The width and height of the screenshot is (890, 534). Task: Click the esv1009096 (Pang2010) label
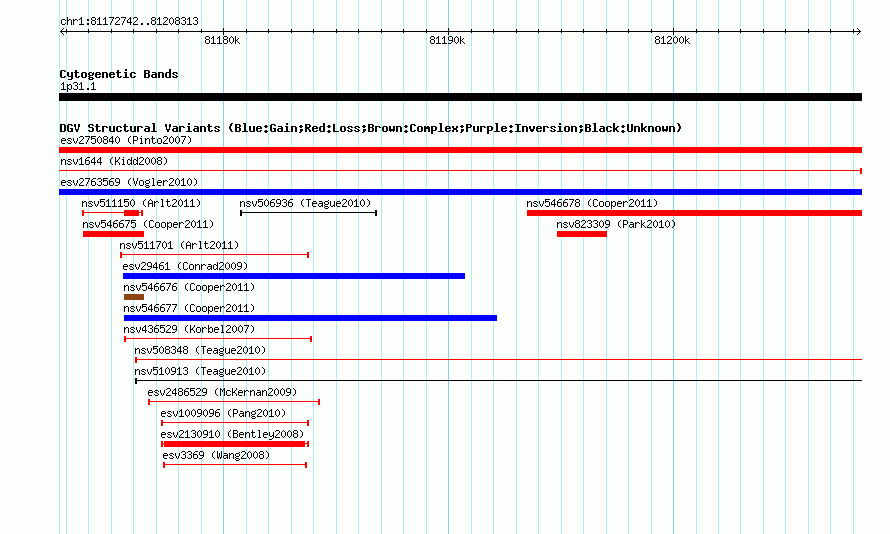point(223,413)
